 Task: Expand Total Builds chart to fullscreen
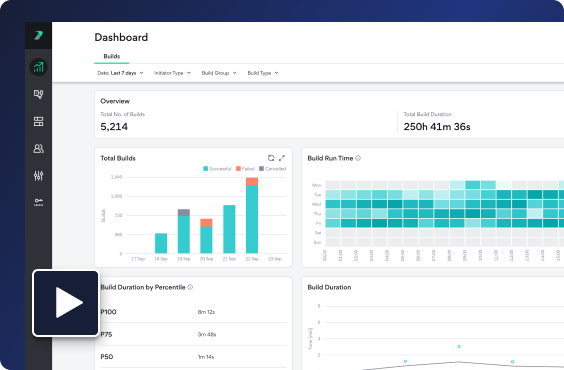tap(282, 158)
